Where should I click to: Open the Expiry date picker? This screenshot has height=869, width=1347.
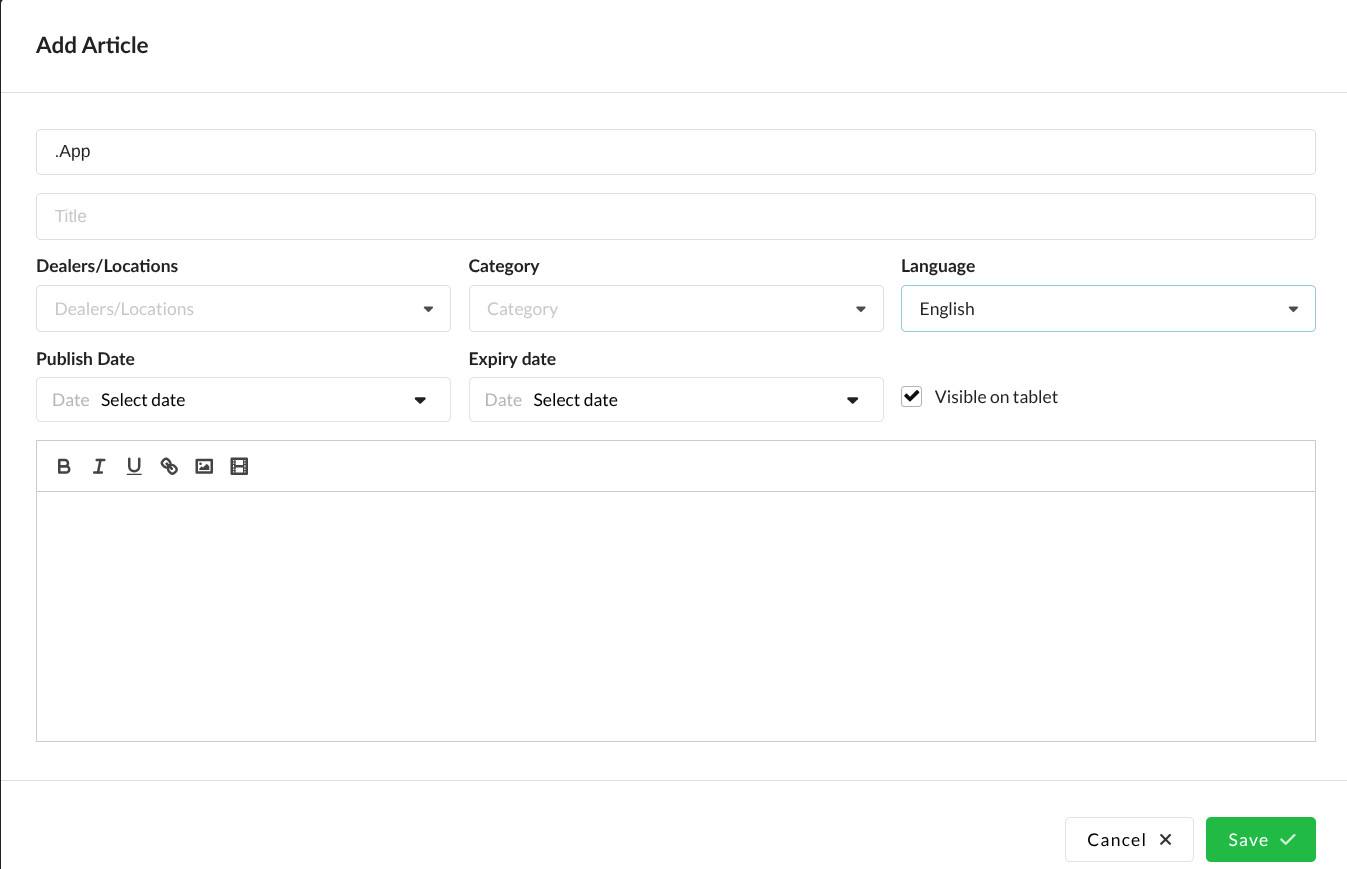pos(676,400)
